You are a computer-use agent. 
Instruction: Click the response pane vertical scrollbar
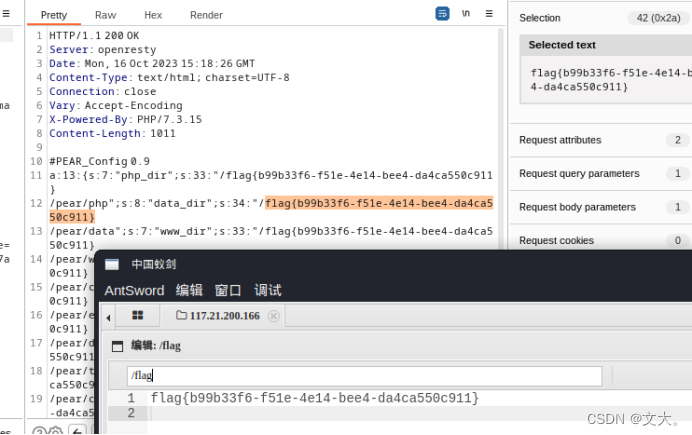pos(500,137)
